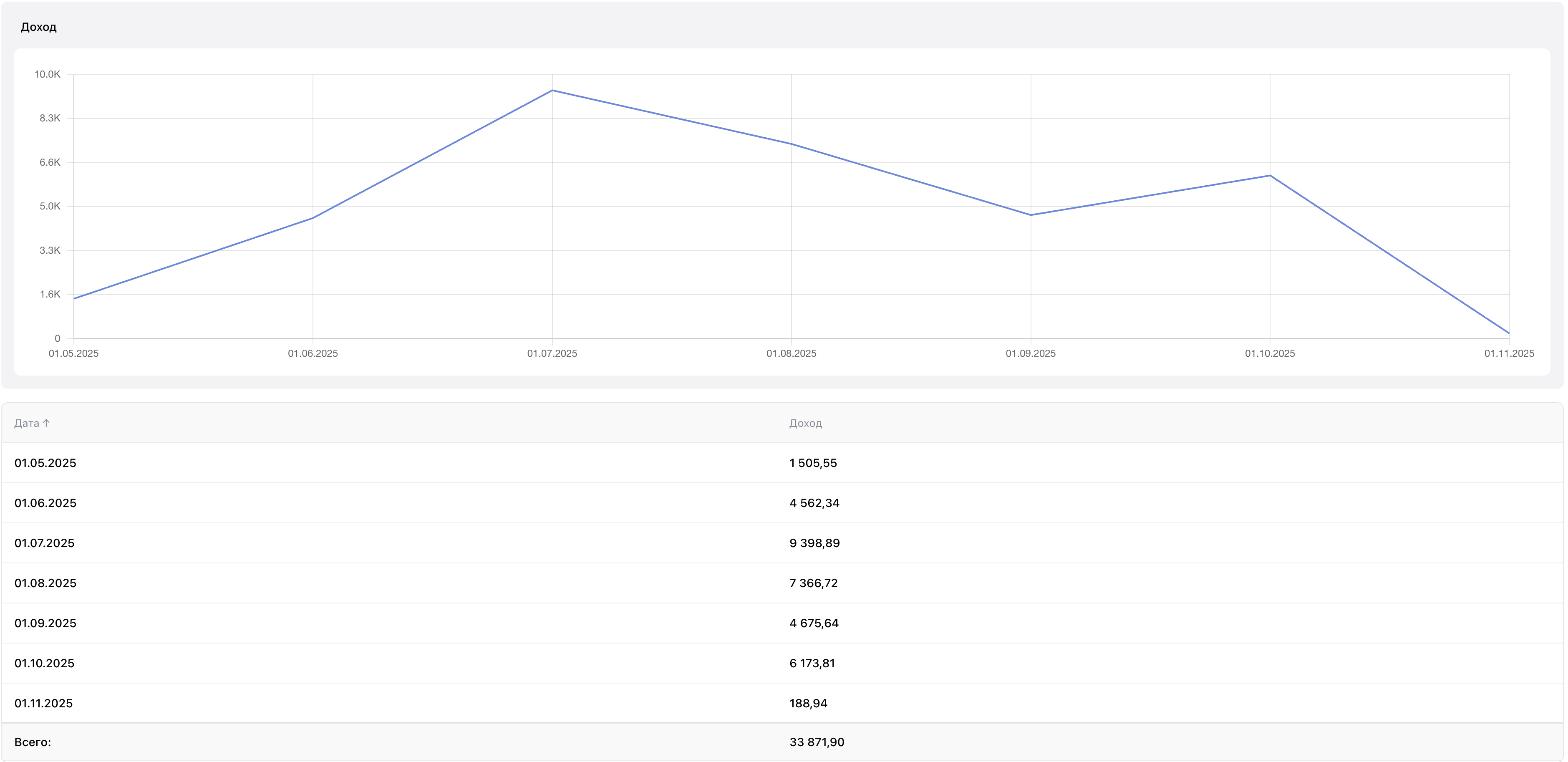The width and height of the screenshot is (1568, 762).
Task: Select the 01.07.2025 table row date
Action: 44,543
